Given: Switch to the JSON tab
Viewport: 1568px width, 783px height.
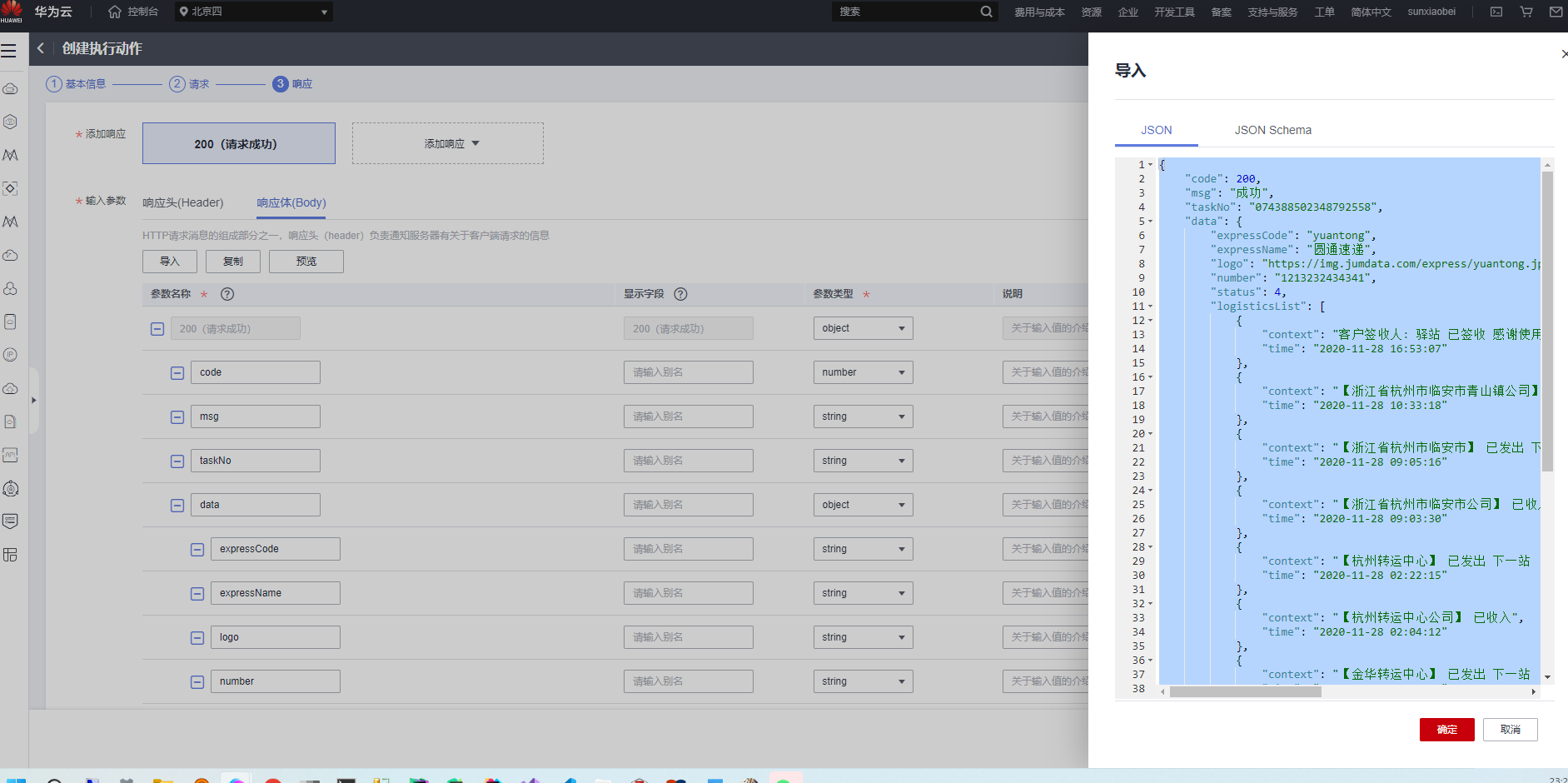Looking at the screenshot, I should coord(1157,130).
